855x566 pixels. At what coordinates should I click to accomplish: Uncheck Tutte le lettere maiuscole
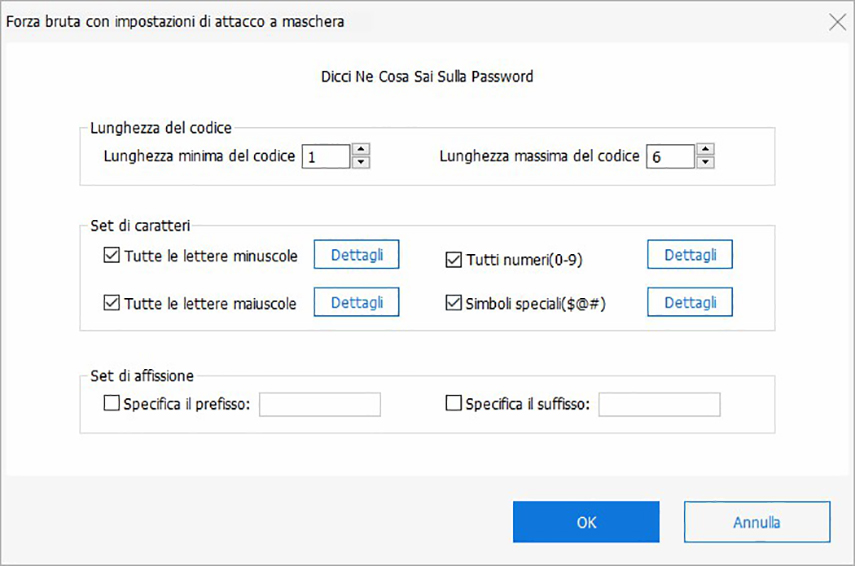point(111,303)
